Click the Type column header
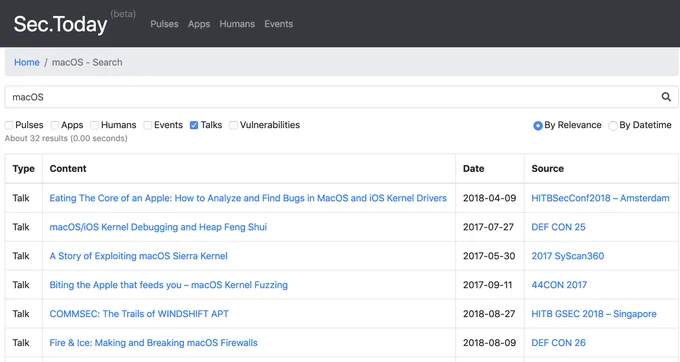Screen dimensions: 680x362 coord(23,169)
